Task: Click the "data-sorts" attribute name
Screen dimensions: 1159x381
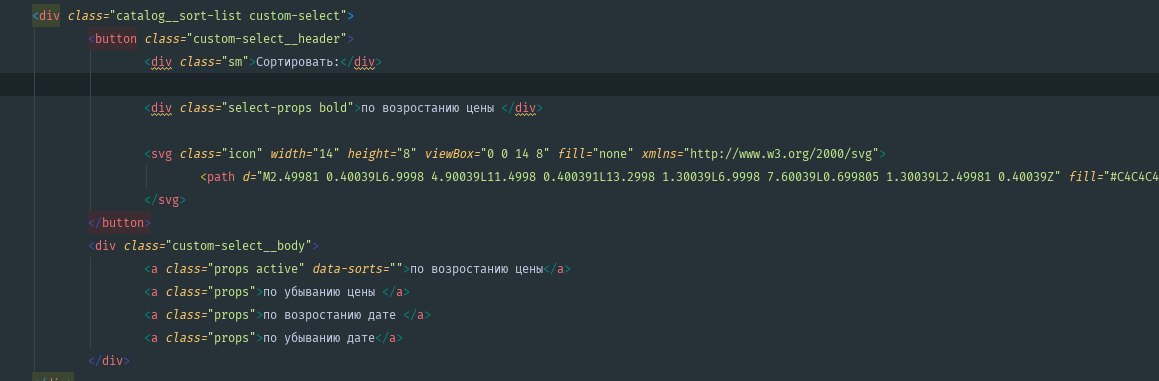Action: [347, 269]
